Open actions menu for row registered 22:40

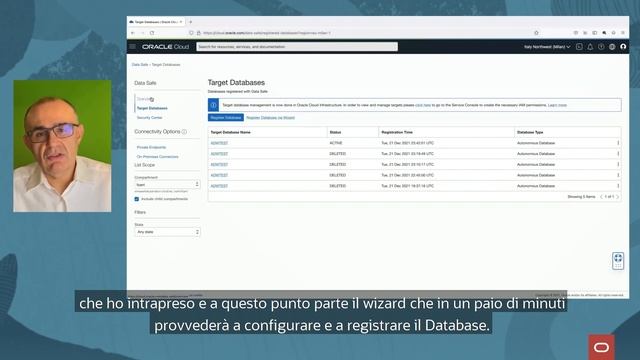click(618, 175)
